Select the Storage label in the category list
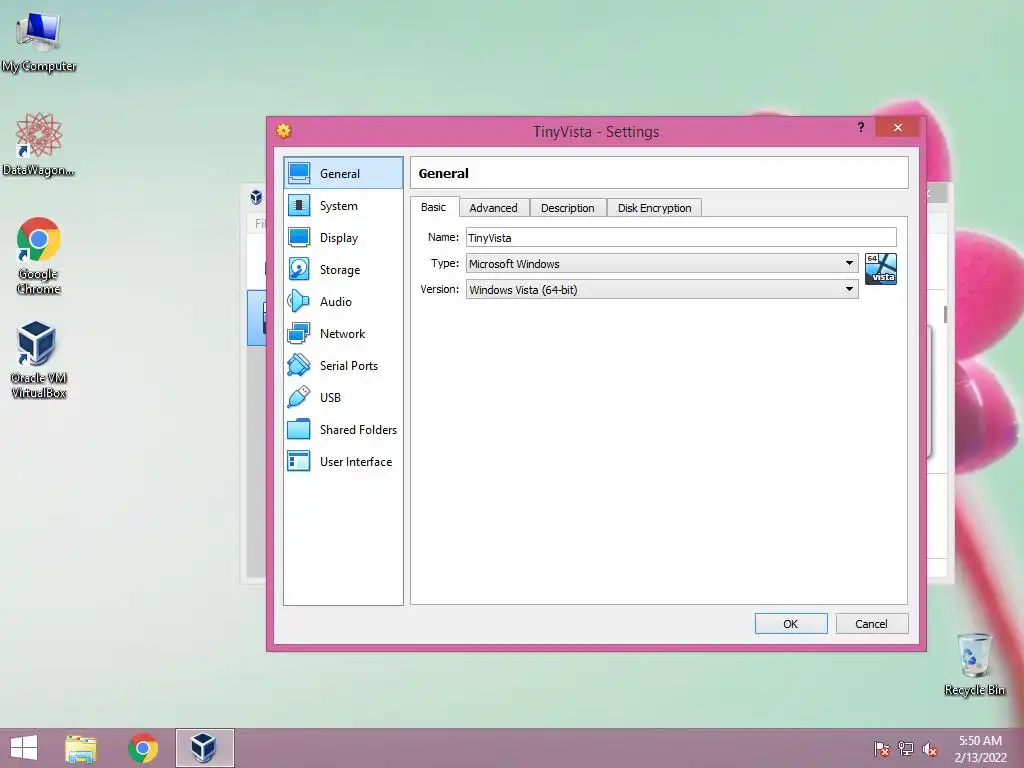This screenshot has height=768, width=1024. point(340,270)
